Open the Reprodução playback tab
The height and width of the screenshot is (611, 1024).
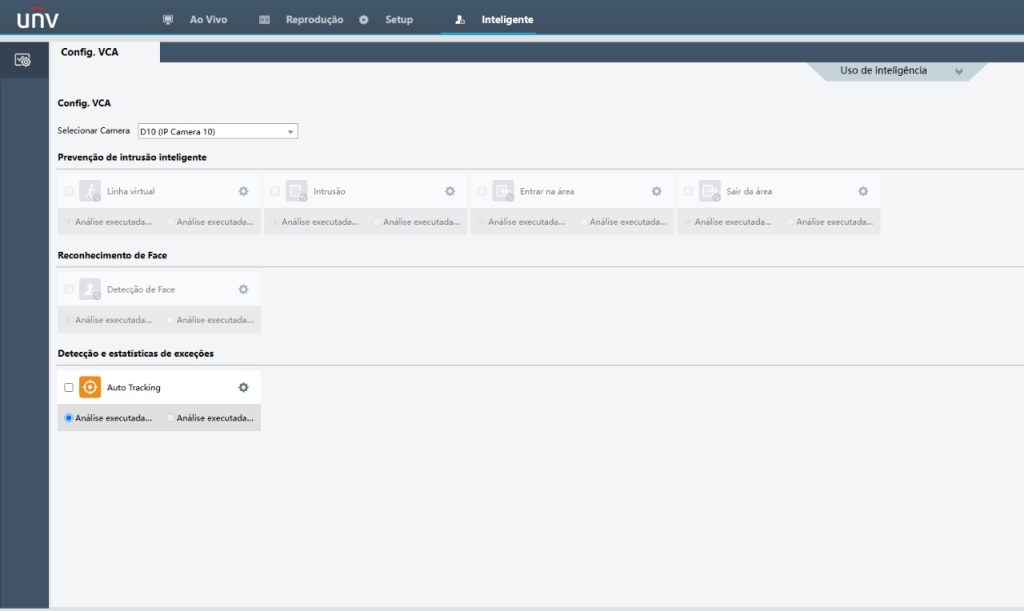pyautogui.click(x=314, y=20)
